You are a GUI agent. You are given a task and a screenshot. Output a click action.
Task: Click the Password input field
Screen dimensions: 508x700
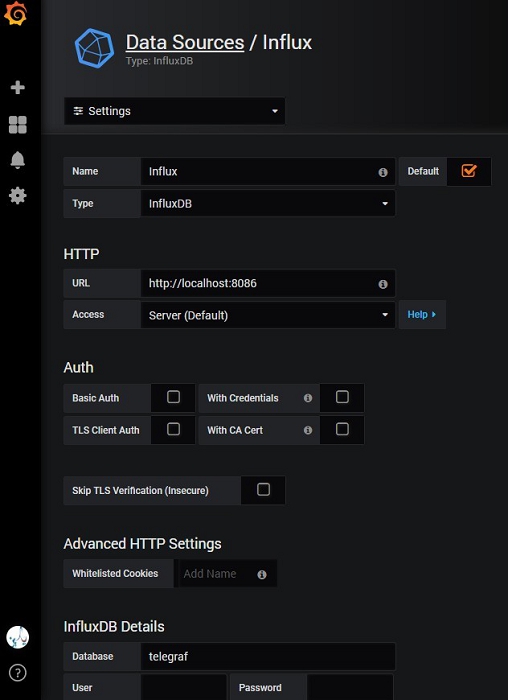click(350, 687)
